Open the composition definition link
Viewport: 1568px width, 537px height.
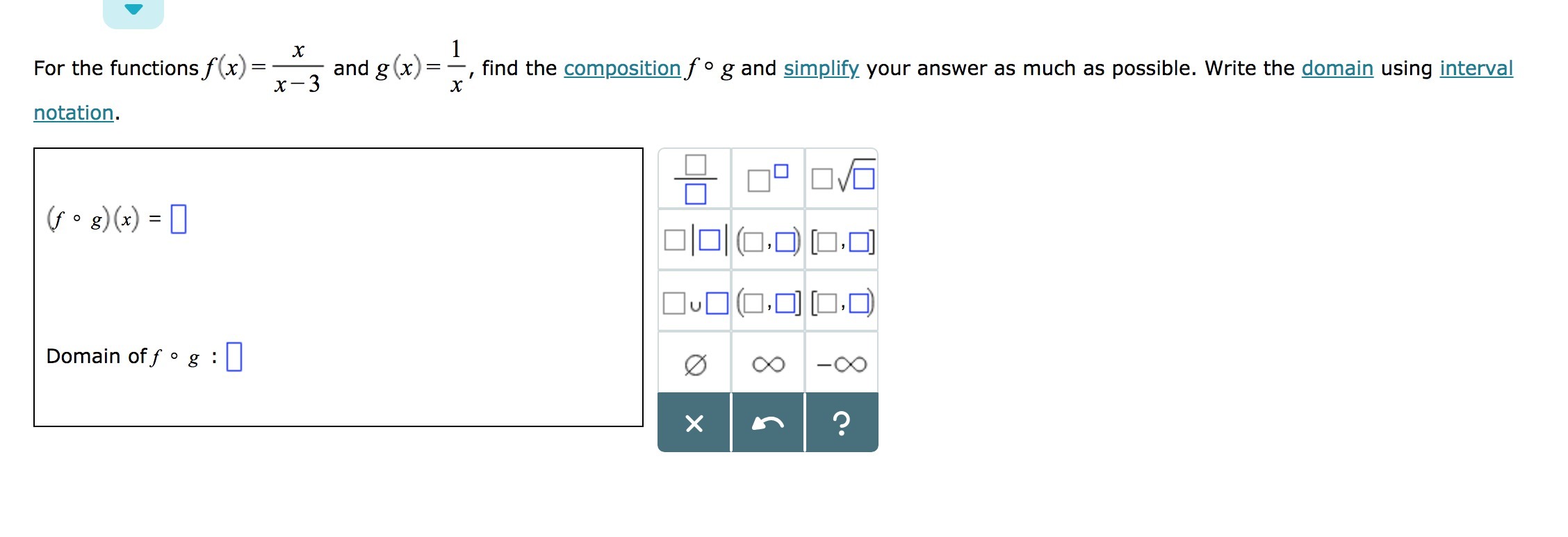[x=622, y=68]
